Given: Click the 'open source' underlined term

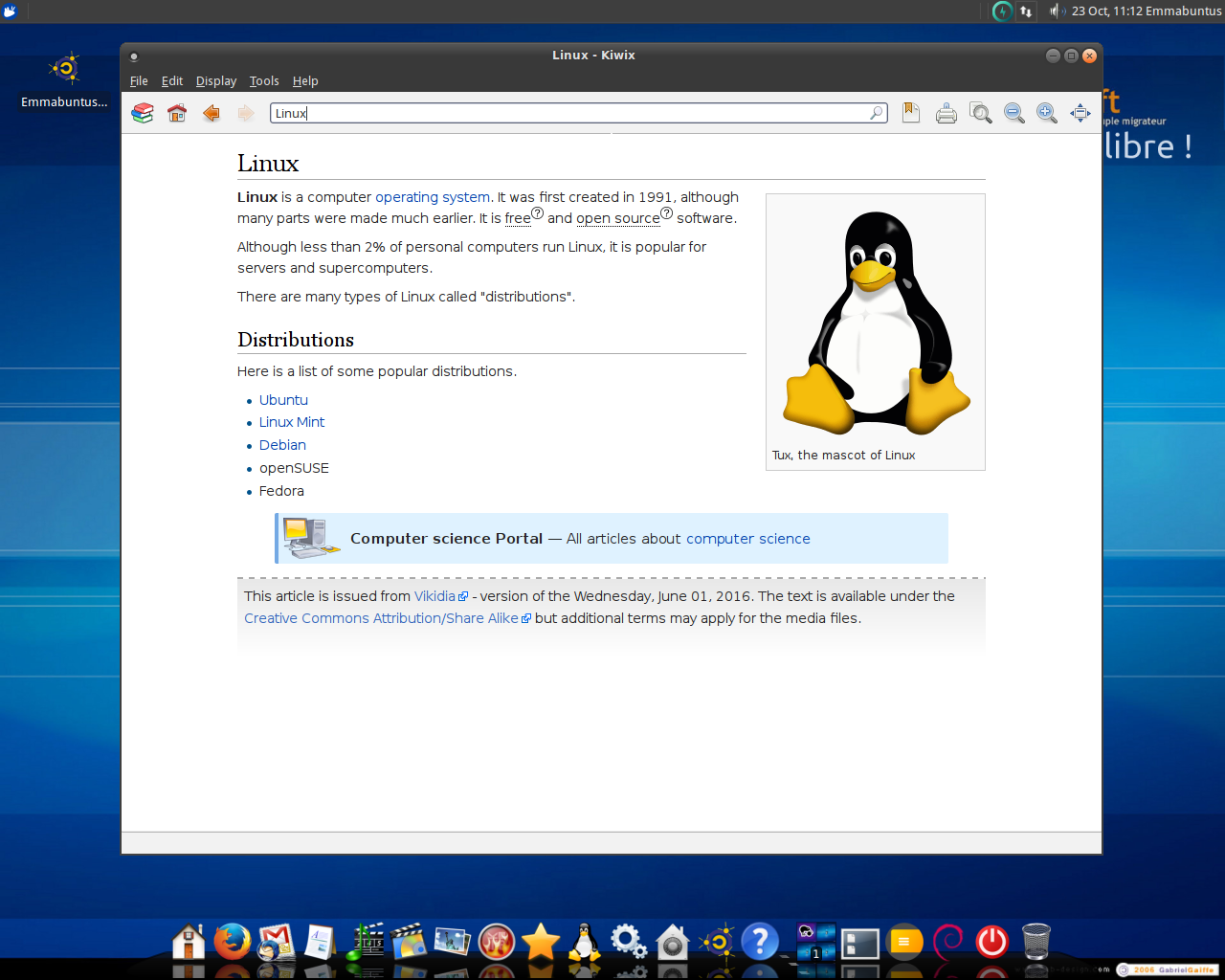Looking at the screenshot, I should (x=618, y=218).
